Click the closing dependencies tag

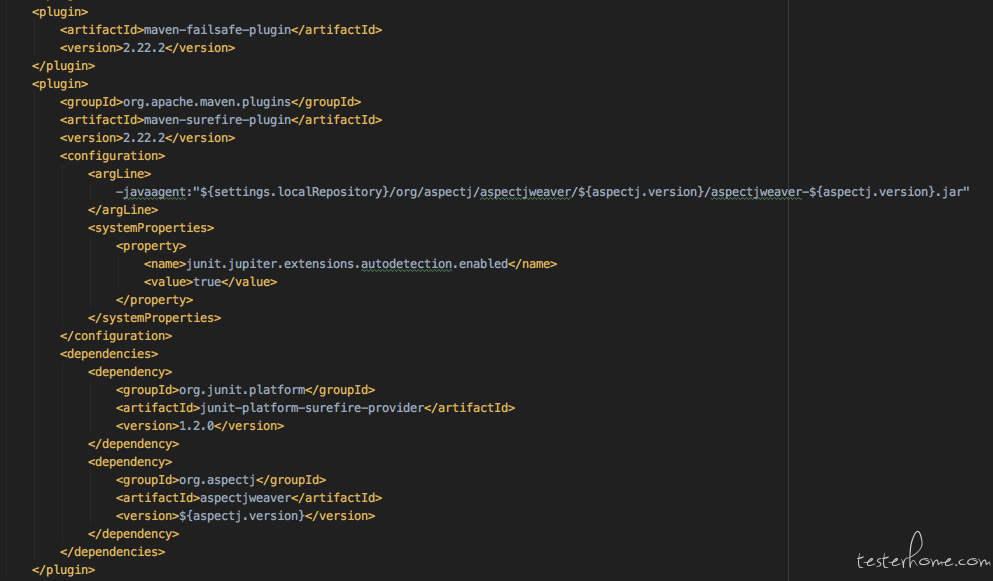pos(113,552)
